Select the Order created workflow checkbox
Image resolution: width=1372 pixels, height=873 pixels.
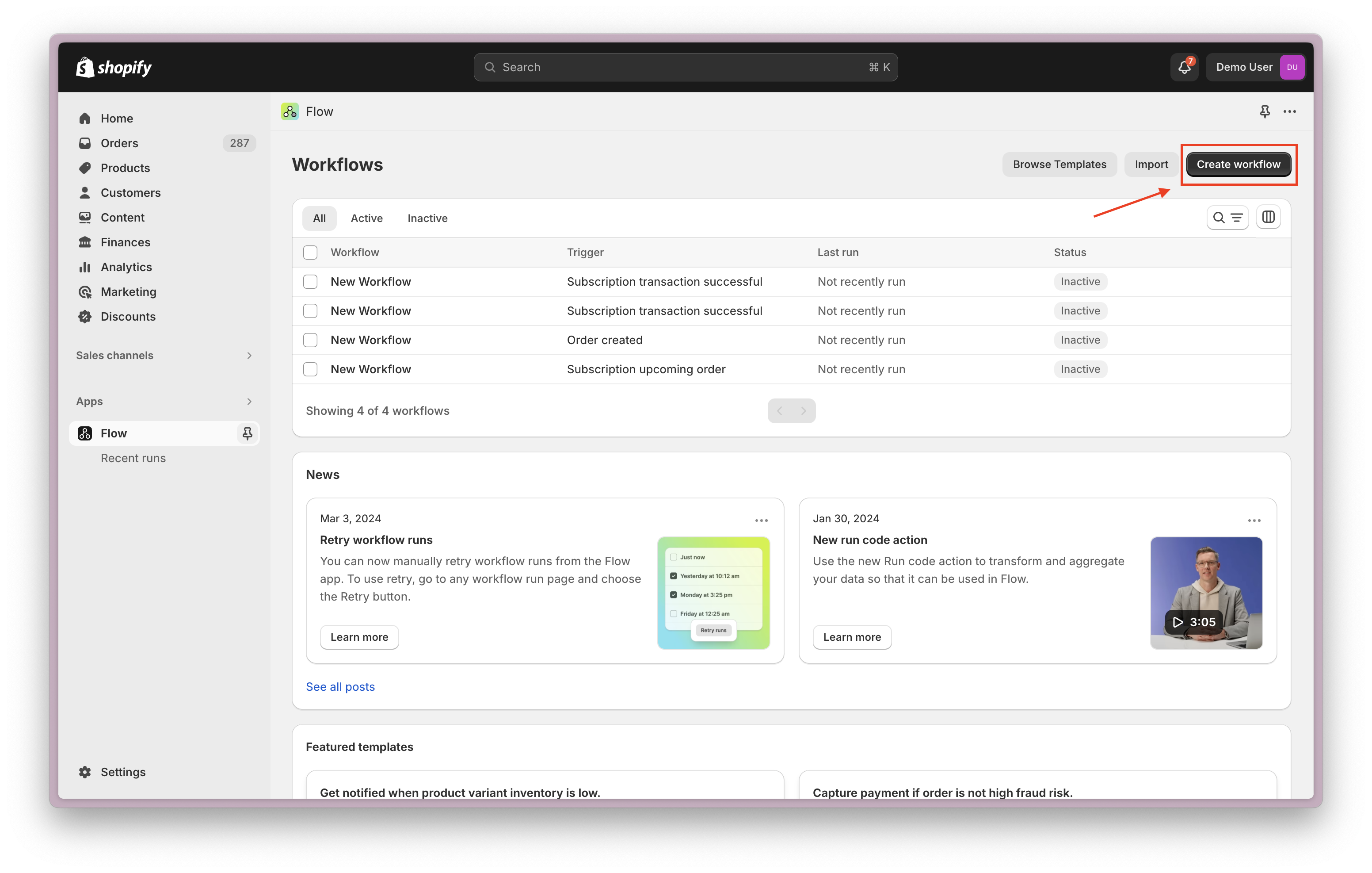(310, 340)
